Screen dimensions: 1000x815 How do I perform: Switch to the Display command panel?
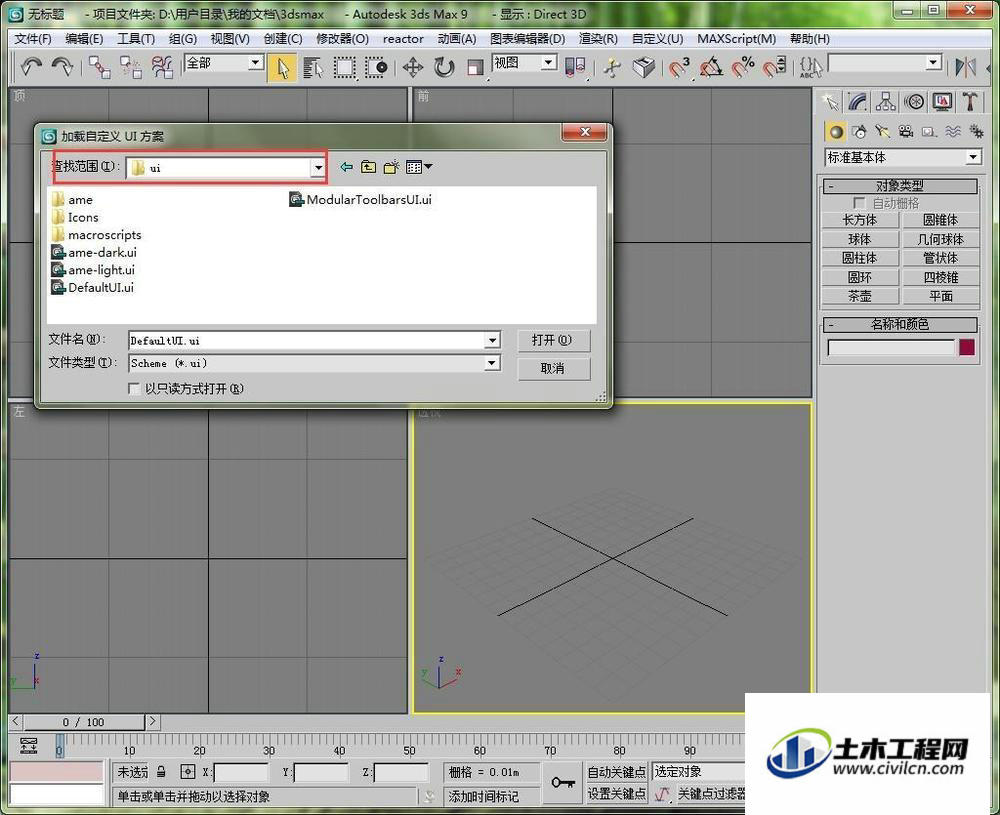[x=943, y=101]
